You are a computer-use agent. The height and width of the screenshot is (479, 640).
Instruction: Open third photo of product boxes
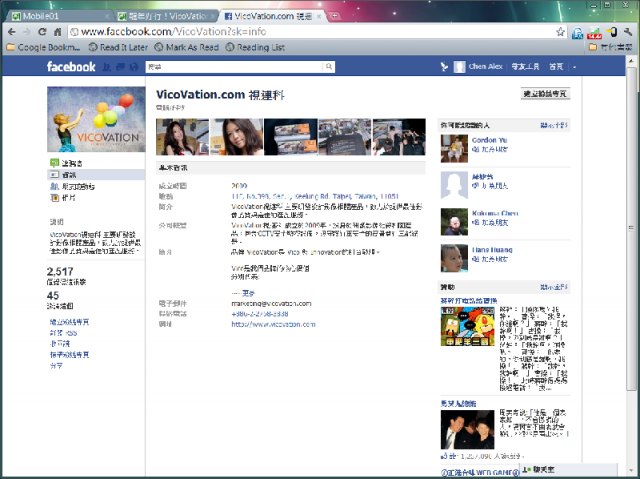[x=291, y=137]
